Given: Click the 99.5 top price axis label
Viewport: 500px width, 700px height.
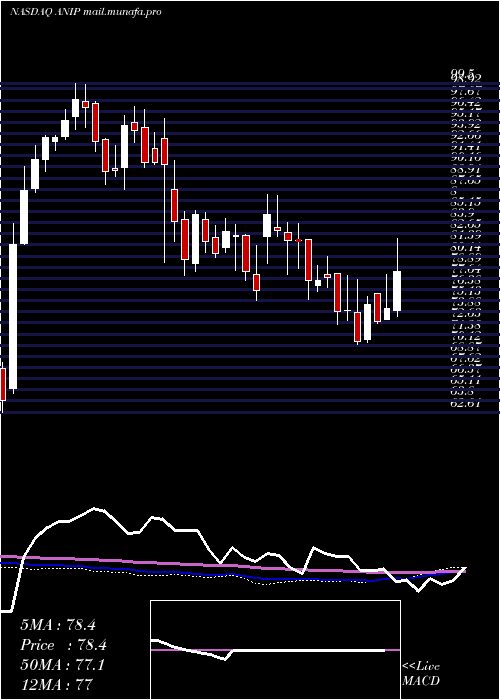Looking at the screenshot, I should [x=462, y=72].
